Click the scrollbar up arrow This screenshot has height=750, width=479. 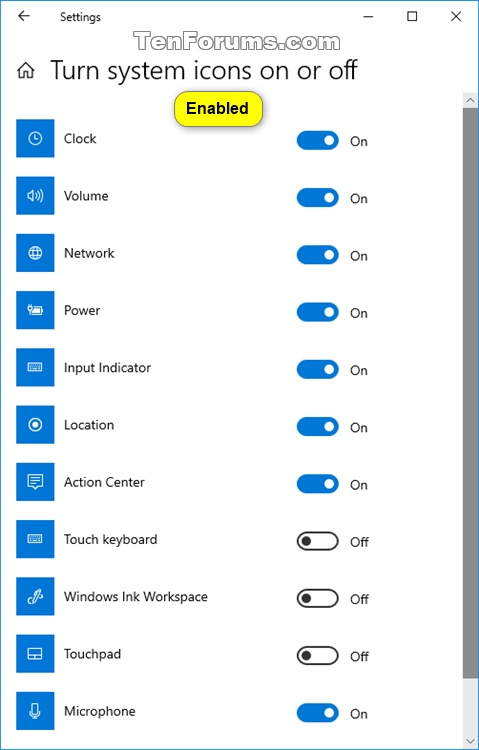point(470,100)
